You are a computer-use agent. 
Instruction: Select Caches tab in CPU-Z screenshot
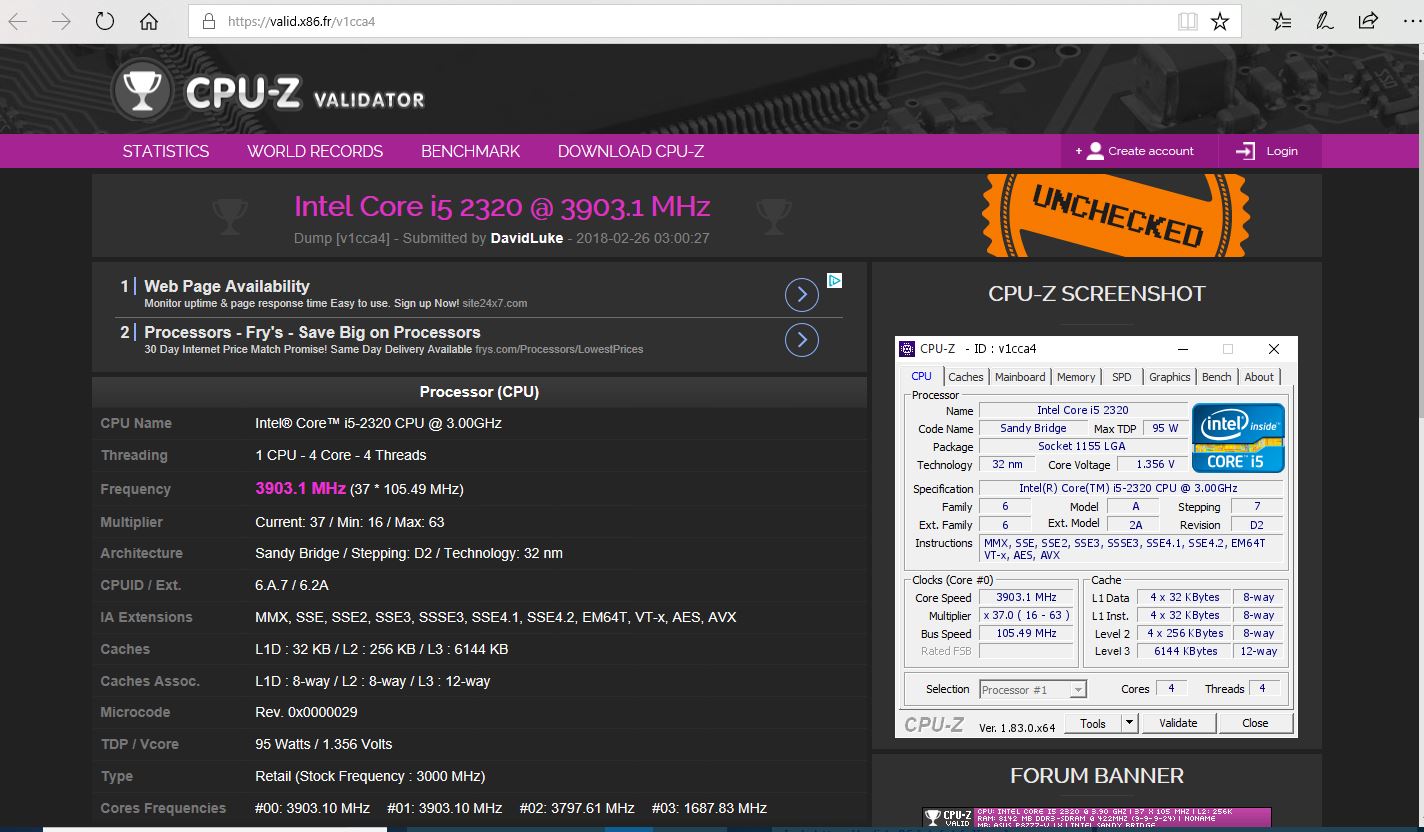coord(966,377)
